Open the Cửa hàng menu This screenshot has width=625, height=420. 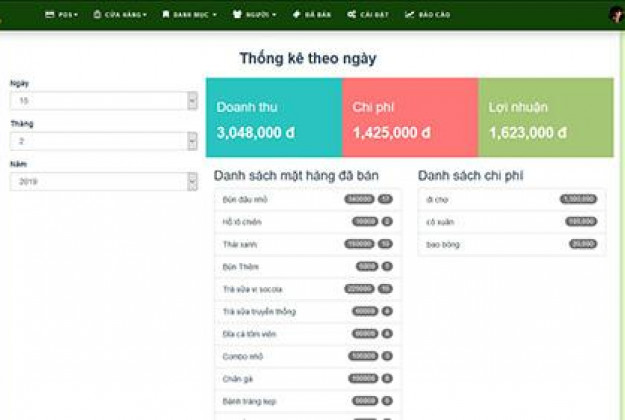coord(125,15)
